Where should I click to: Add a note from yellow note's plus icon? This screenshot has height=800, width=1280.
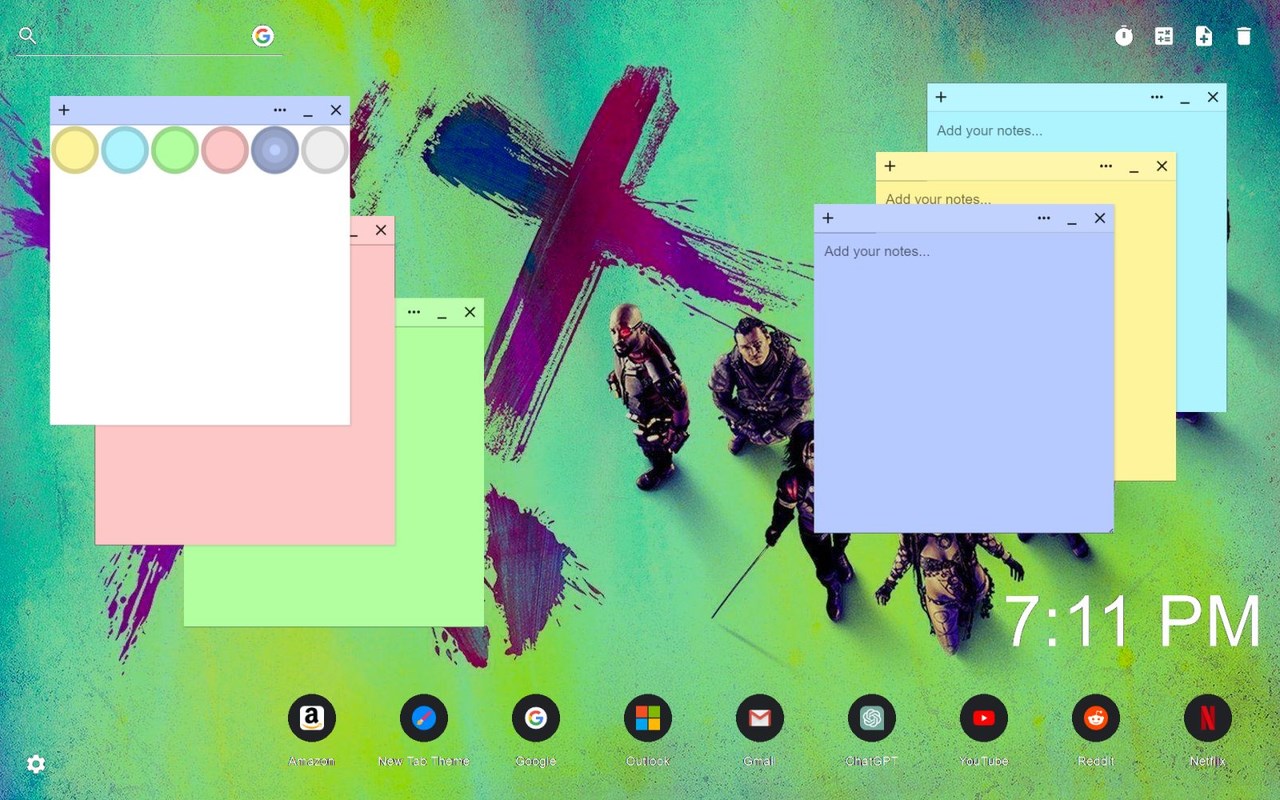[890, 166]
